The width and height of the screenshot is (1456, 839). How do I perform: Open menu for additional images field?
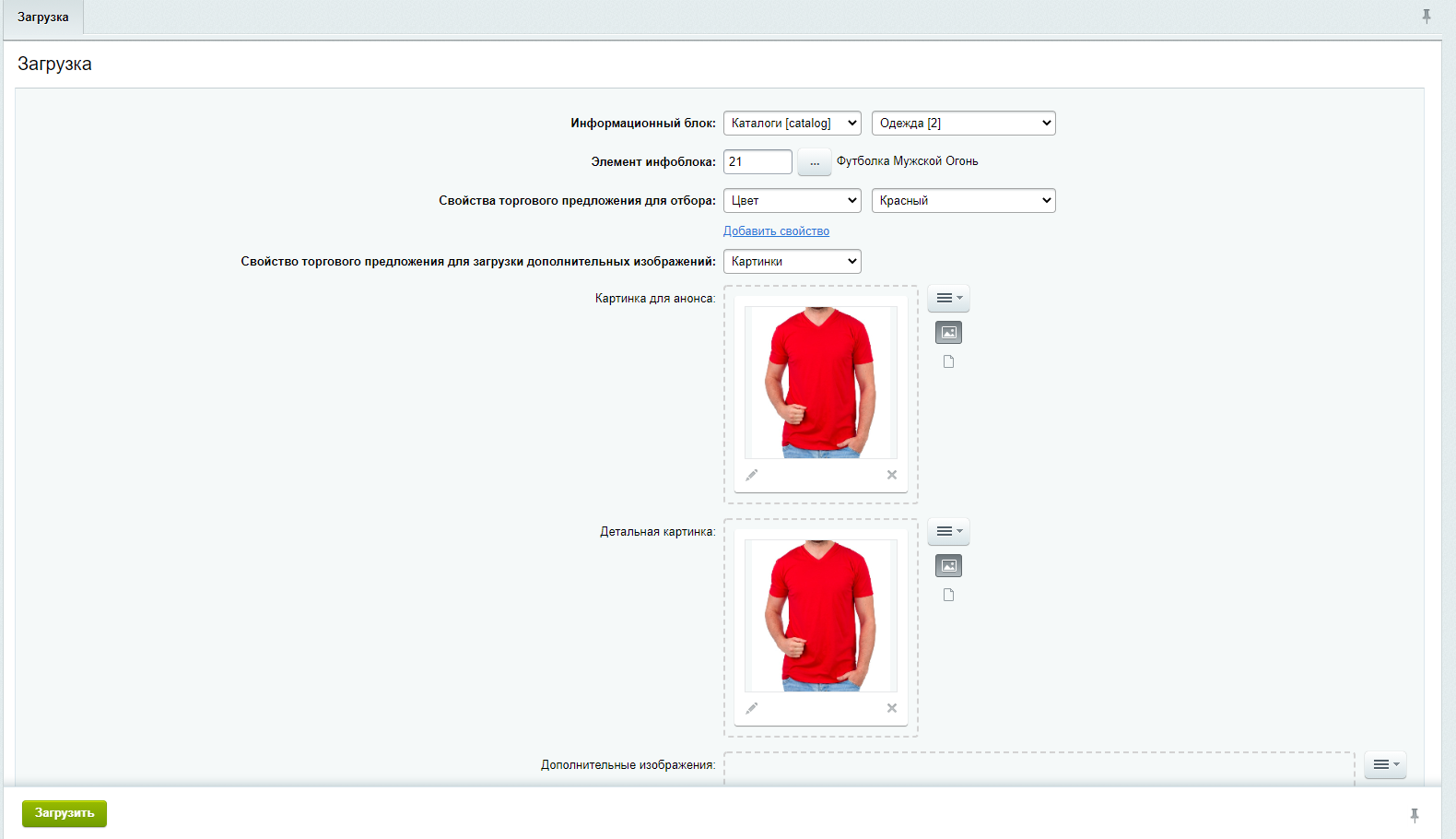coord(1385,764)
